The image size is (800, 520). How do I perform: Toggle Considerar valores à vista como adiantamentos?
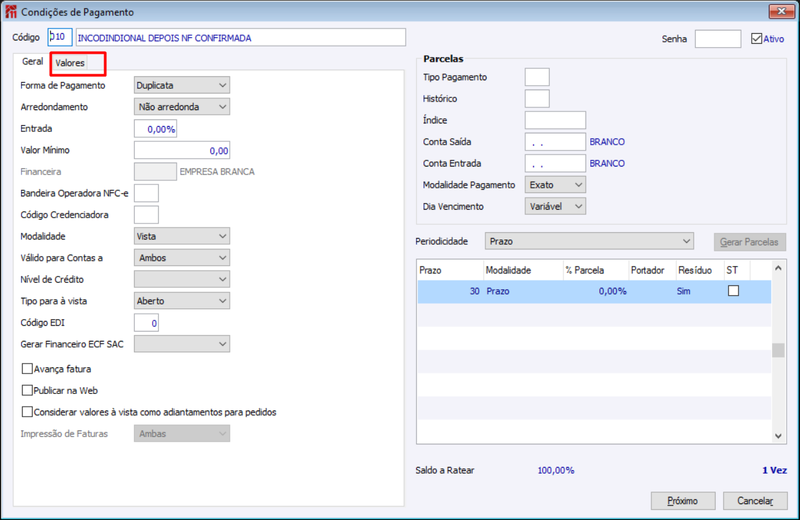coord(27,412)
